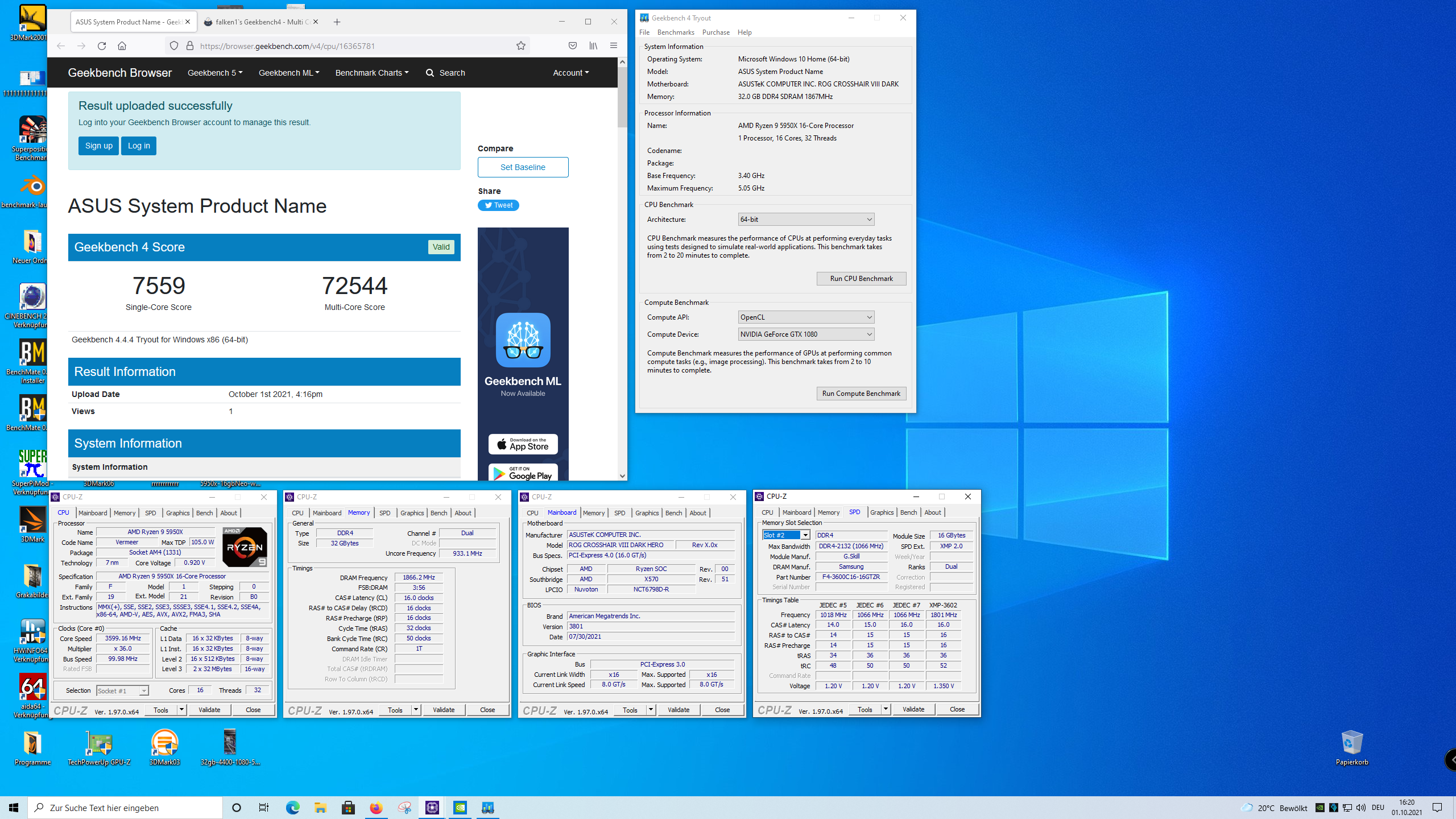Click Run CPU Benchmark button
1456x819 pixels.
861,279
